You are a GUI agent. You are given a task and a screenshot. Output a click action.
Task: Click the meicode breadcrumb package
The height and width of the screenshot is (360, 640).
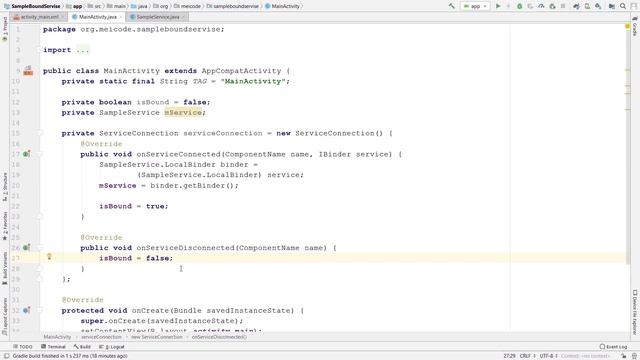click(187, 6)
